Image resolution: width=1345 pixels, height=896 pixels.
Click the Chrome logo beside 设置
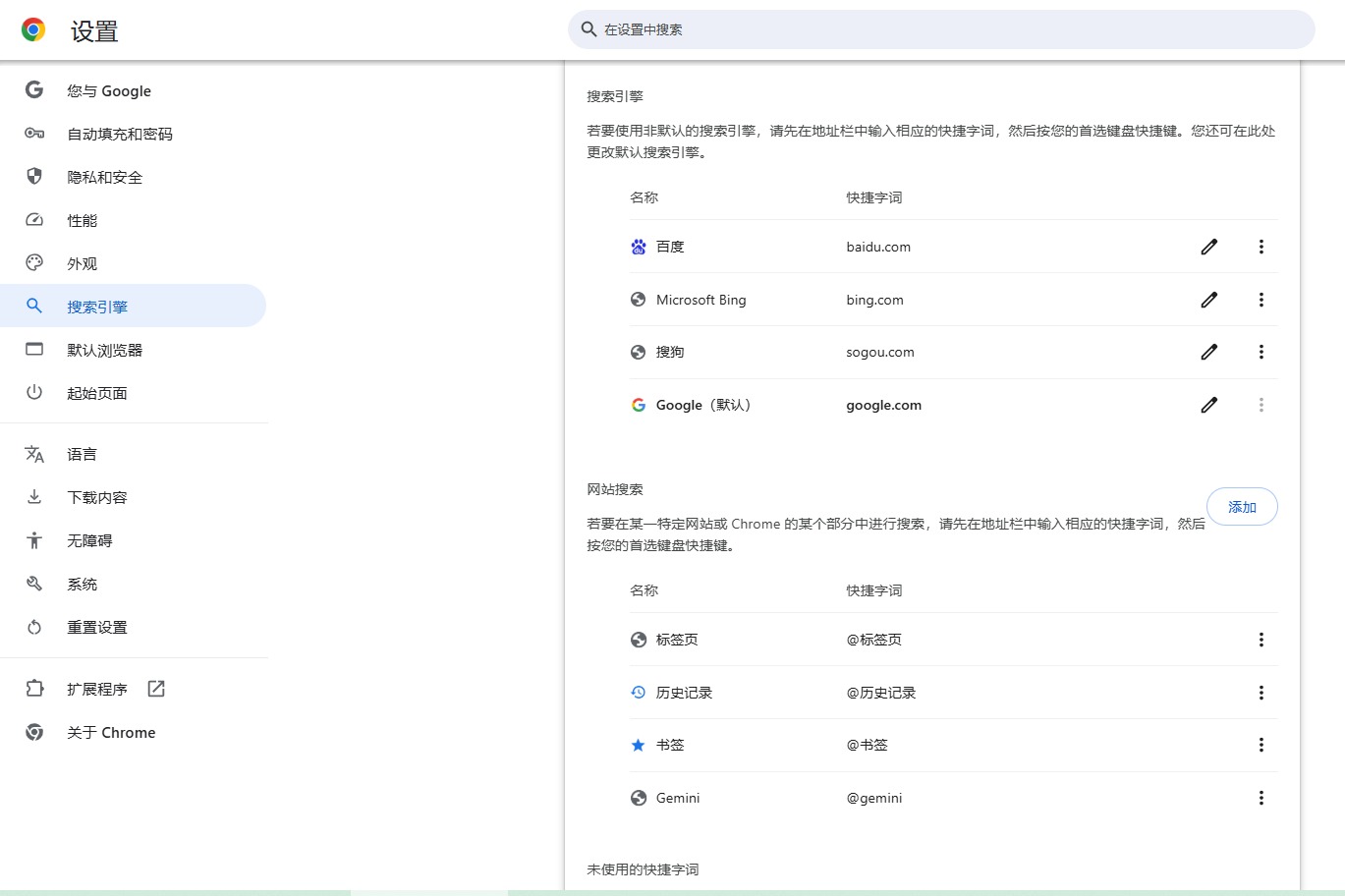[33, 29]
